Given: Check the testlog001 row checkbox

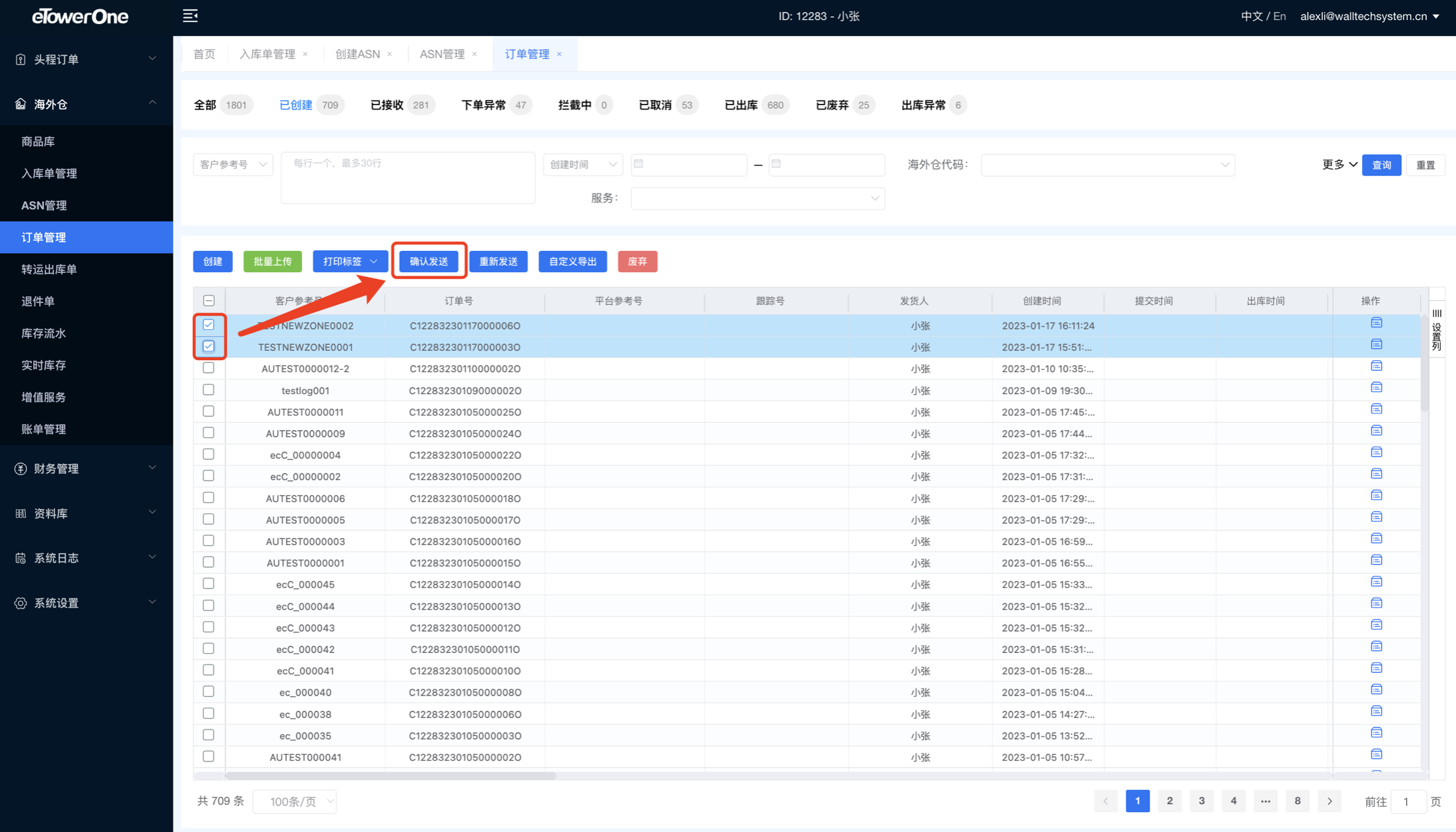Looking at the screenshot, I should click(209, 389).
